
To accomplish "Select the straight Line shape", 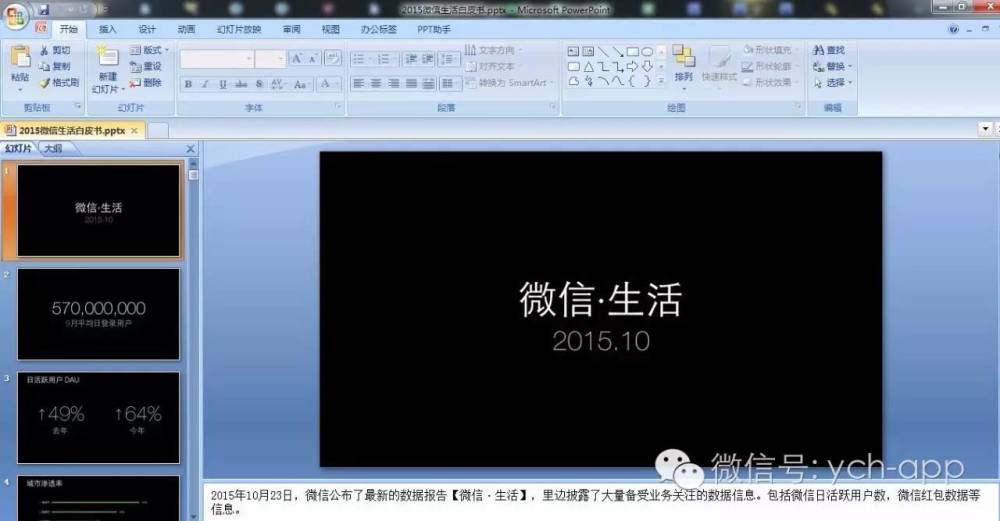I will (603, 52).
